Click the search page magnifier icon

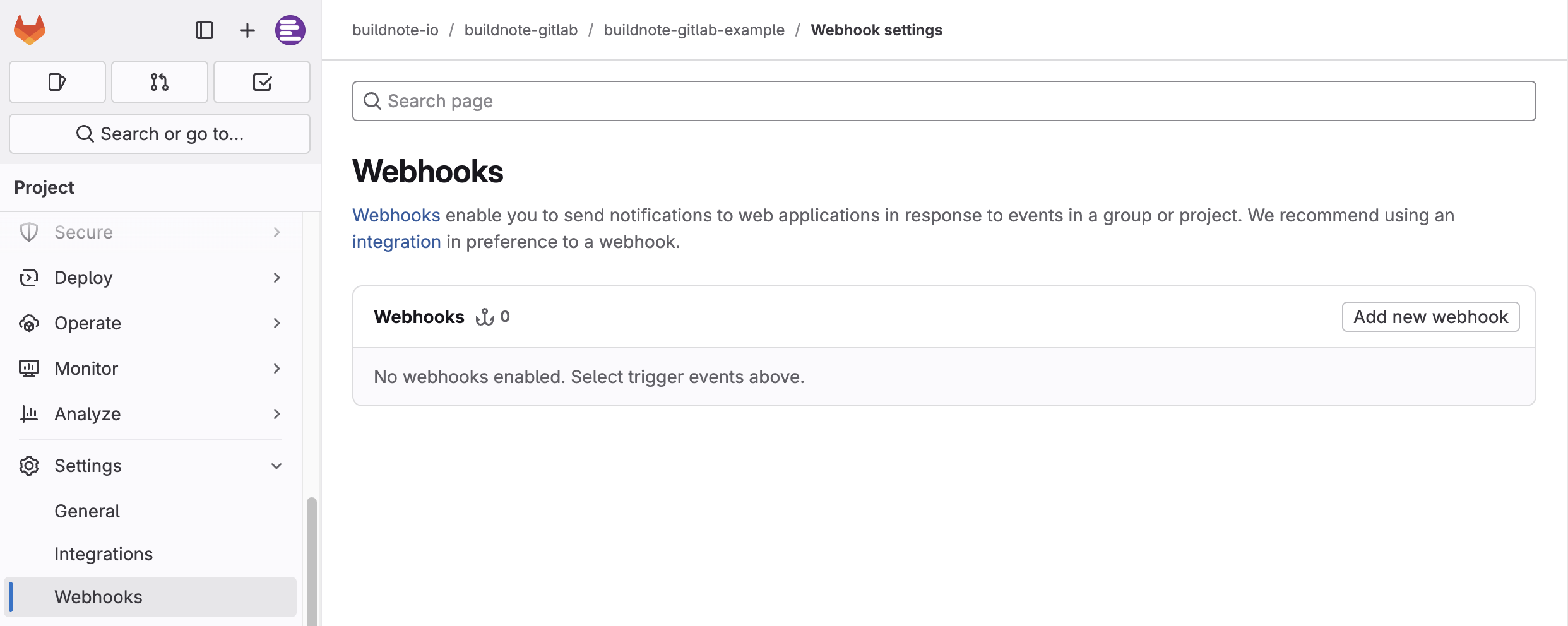click(x=372, y=101)
